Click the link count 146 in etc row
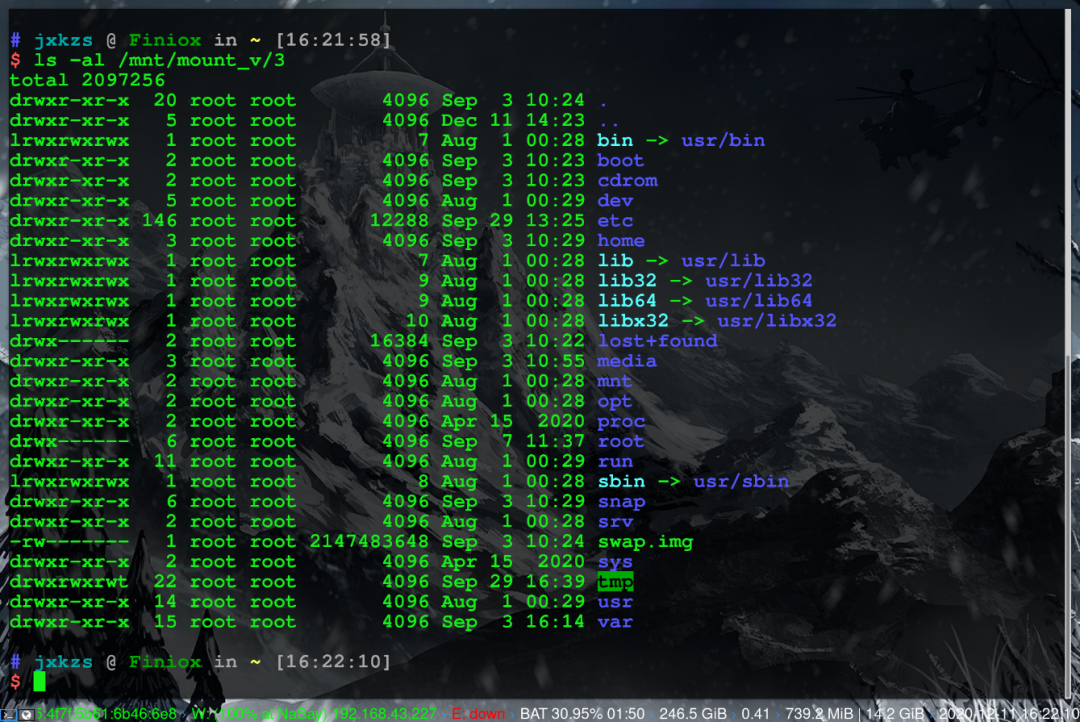Viewport: 1080px width, 722px height. pyautogui.click(x=159, y=220)
